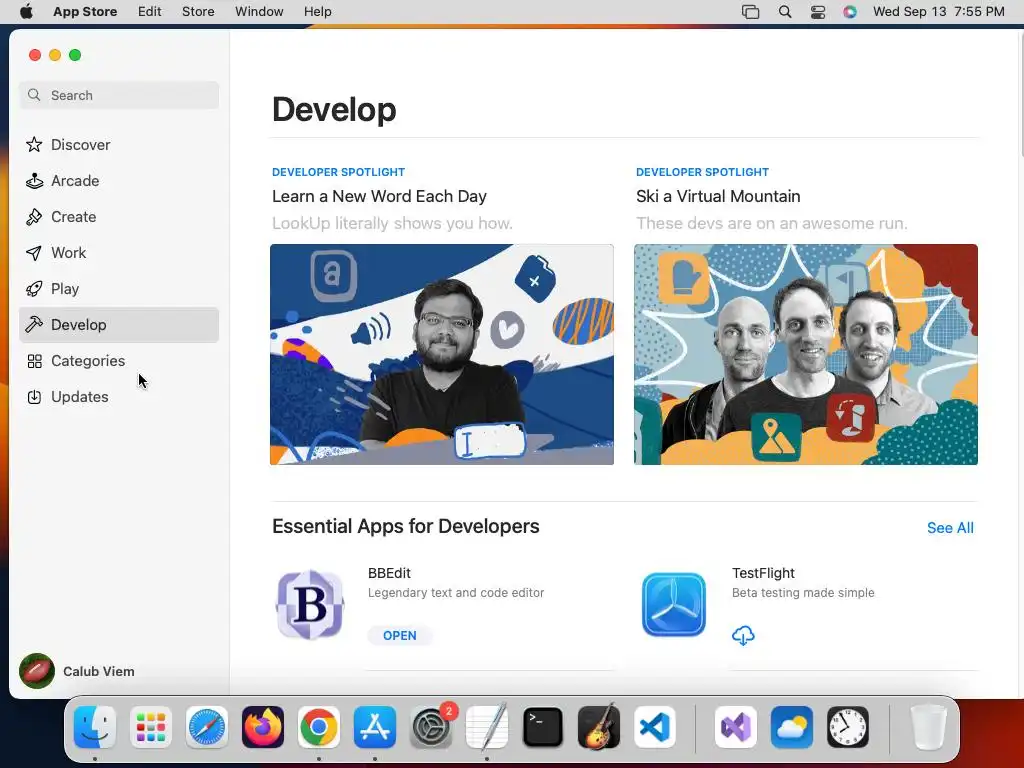The image size is (1024, 768).
Task: Click the TestFlight app icon
Action: pyautogui.click(x=674, y=605)
